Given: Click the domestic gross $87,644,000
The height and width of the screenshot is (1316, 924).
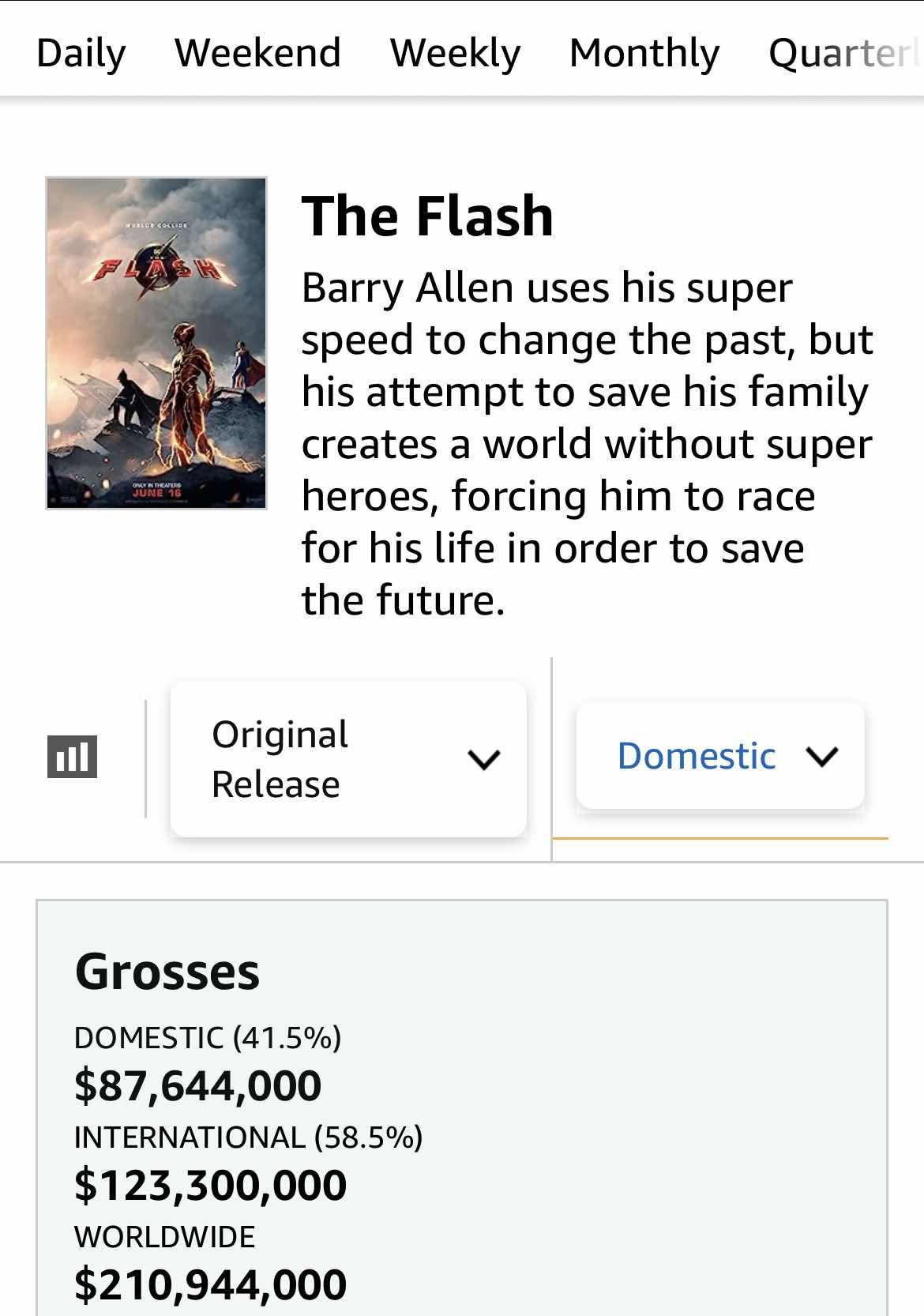Looking at the screenshot, I should point(197,1085).
